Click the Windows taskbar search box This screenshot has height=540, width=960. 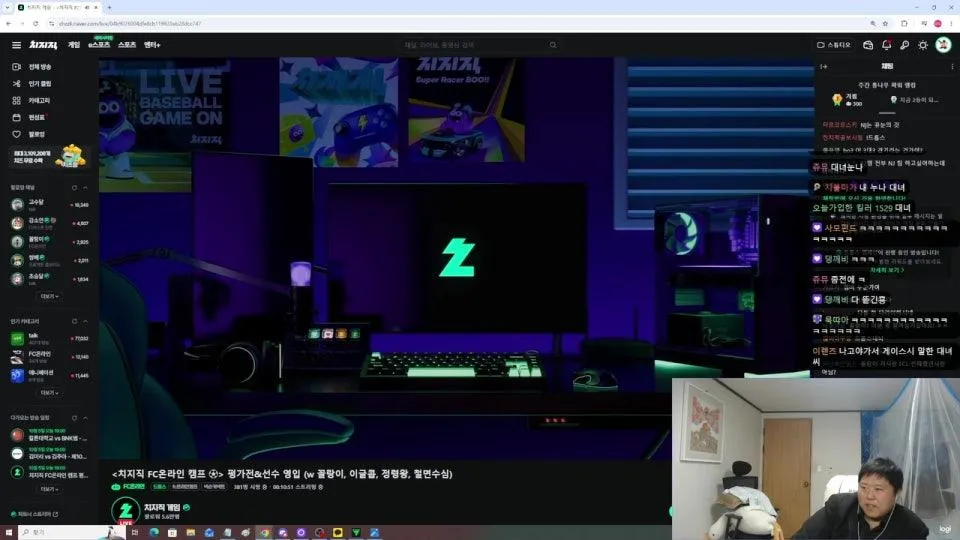pyautogui.click(x=70, y=533)
